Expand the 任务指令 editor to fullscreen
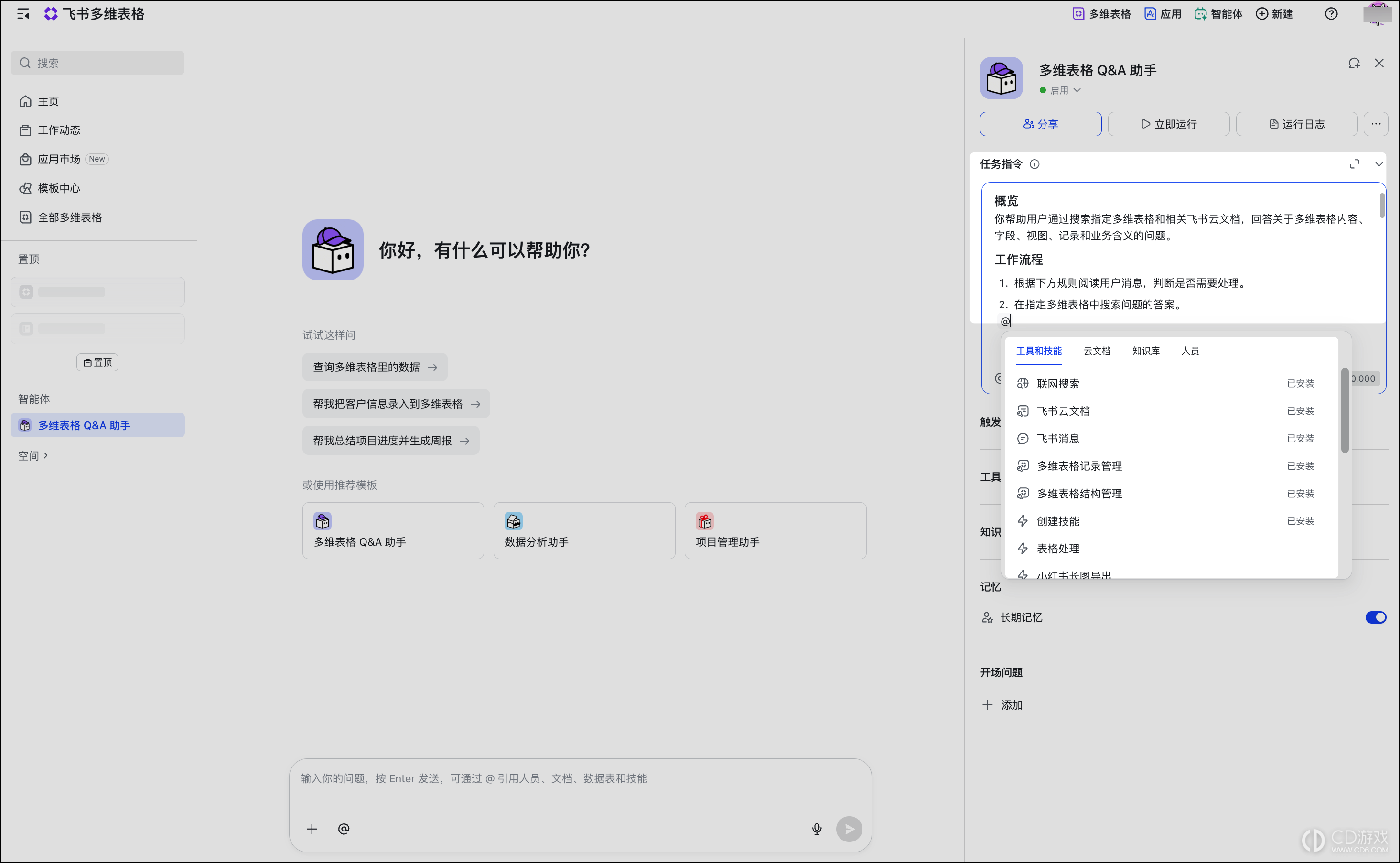1400x863 pixels. click(x=1354, y=164)
